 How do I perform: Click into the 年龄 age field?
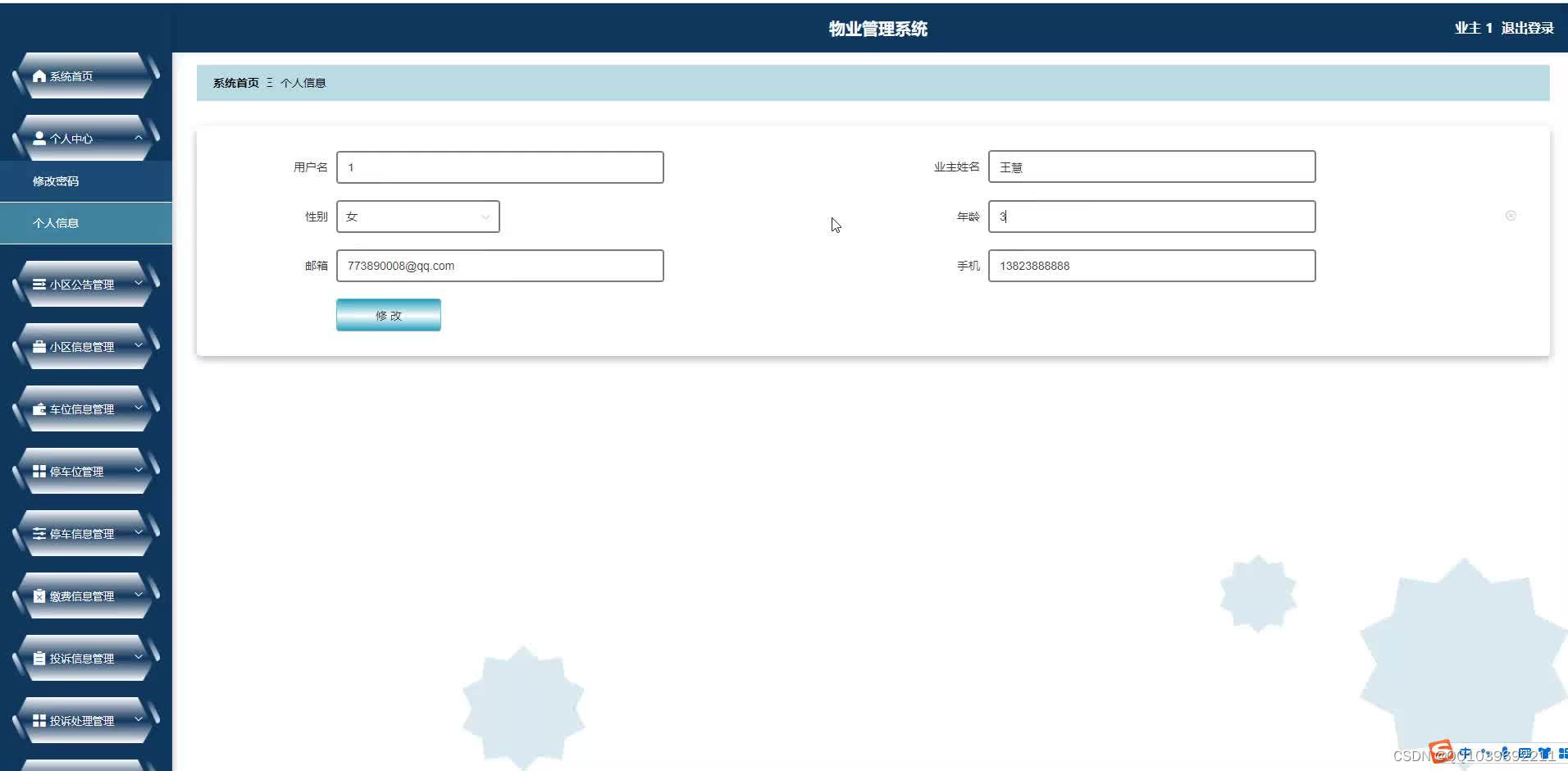tap(1152, 217)
